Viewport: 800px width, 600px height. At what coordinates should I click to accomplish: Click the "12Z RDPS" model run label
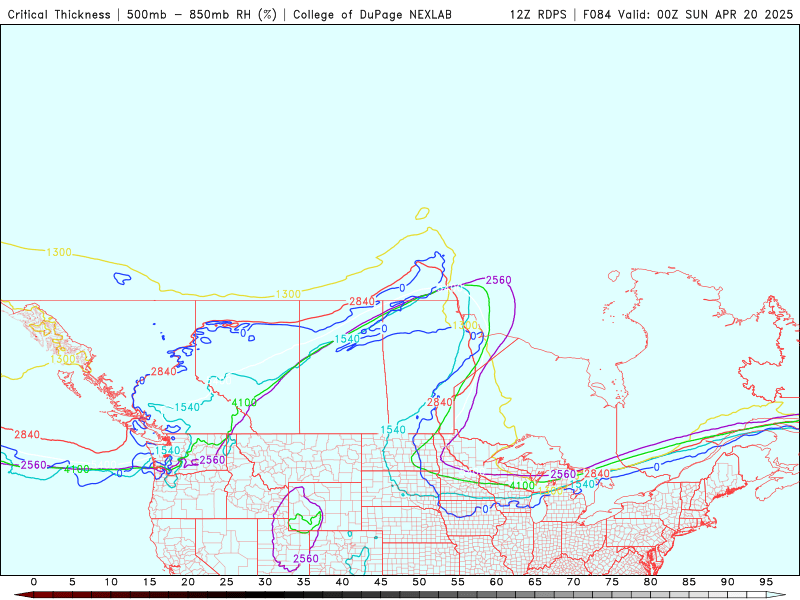[x=538, y=14]
